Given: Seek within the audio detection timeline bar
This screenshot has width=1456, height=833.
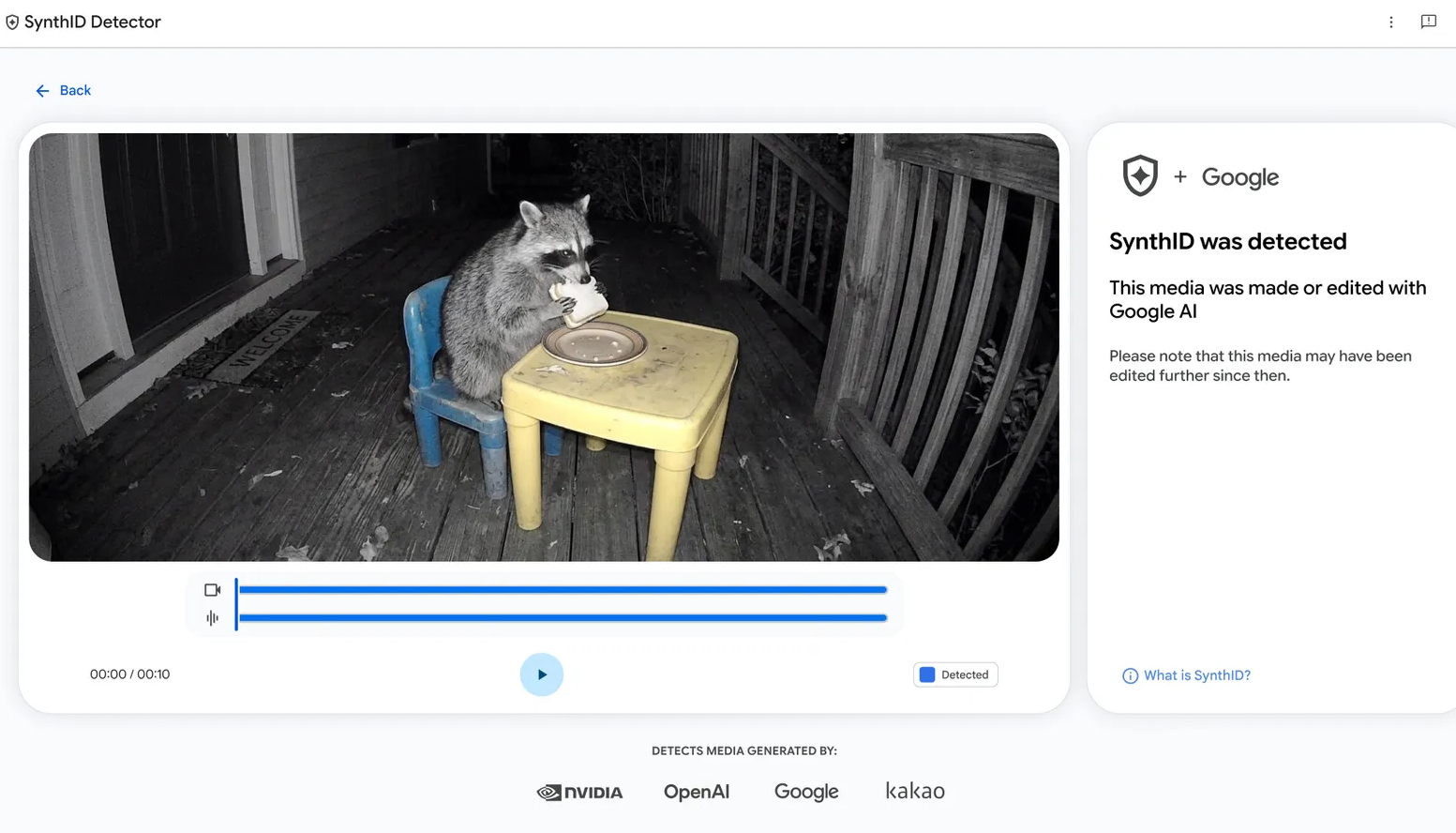Looking at the screenshot, I should pyautogui.click(x=563, y=618).
